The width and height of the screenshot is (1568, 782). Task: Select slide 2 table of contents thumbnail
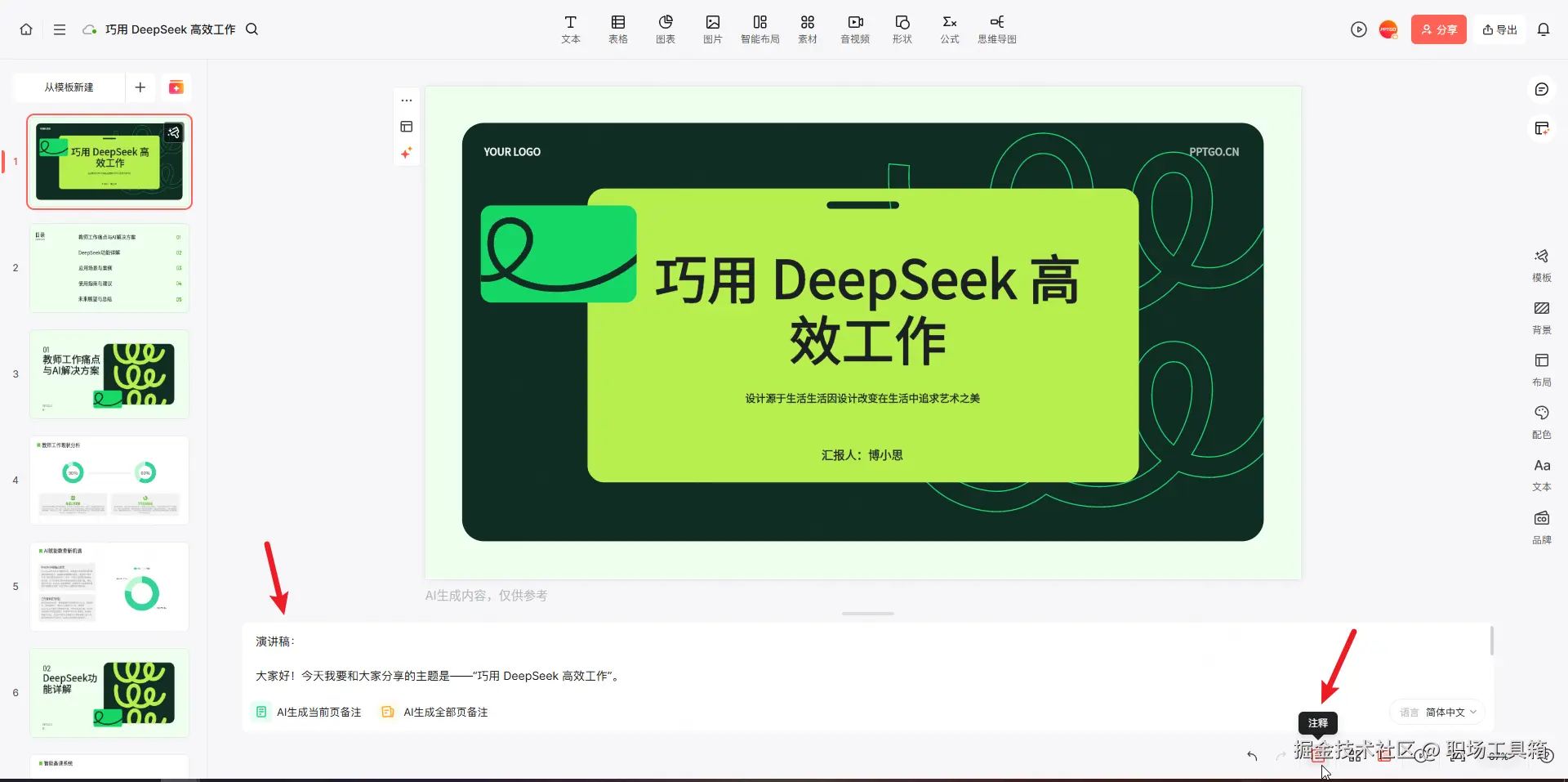click(x=109, y=268)
